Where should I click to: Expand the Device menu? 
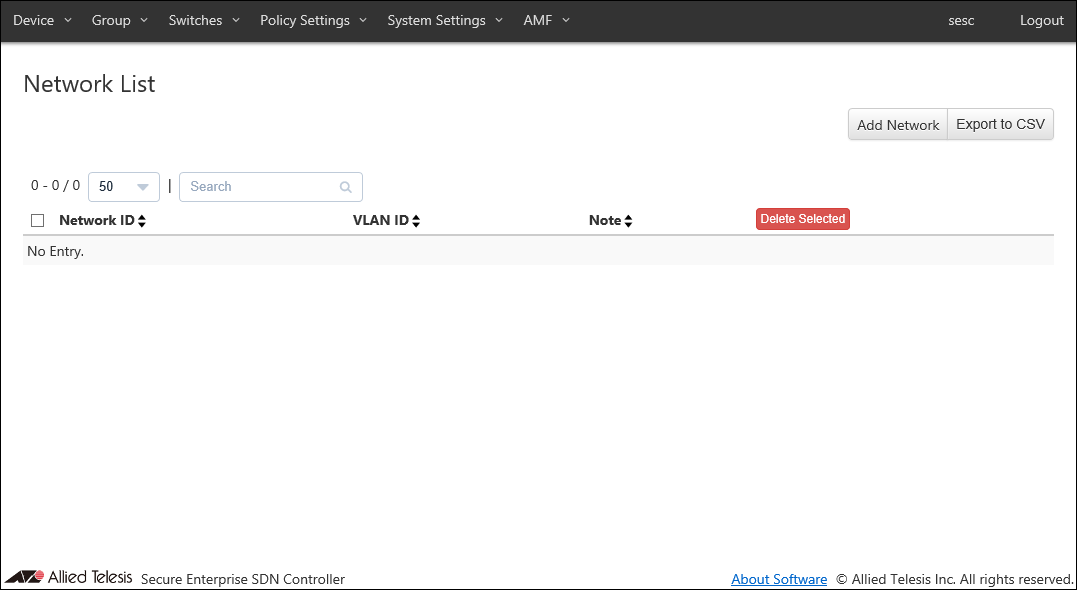pos(42,21)
